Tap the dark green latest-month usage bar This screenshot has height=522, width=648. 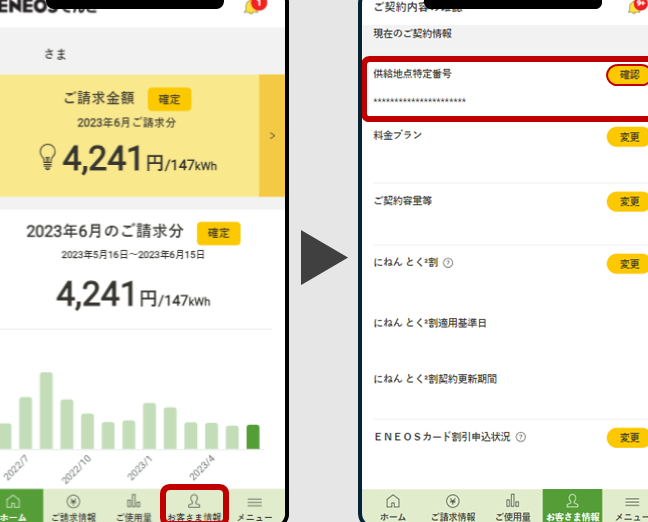pyautogui.click(x=253, y=437)
